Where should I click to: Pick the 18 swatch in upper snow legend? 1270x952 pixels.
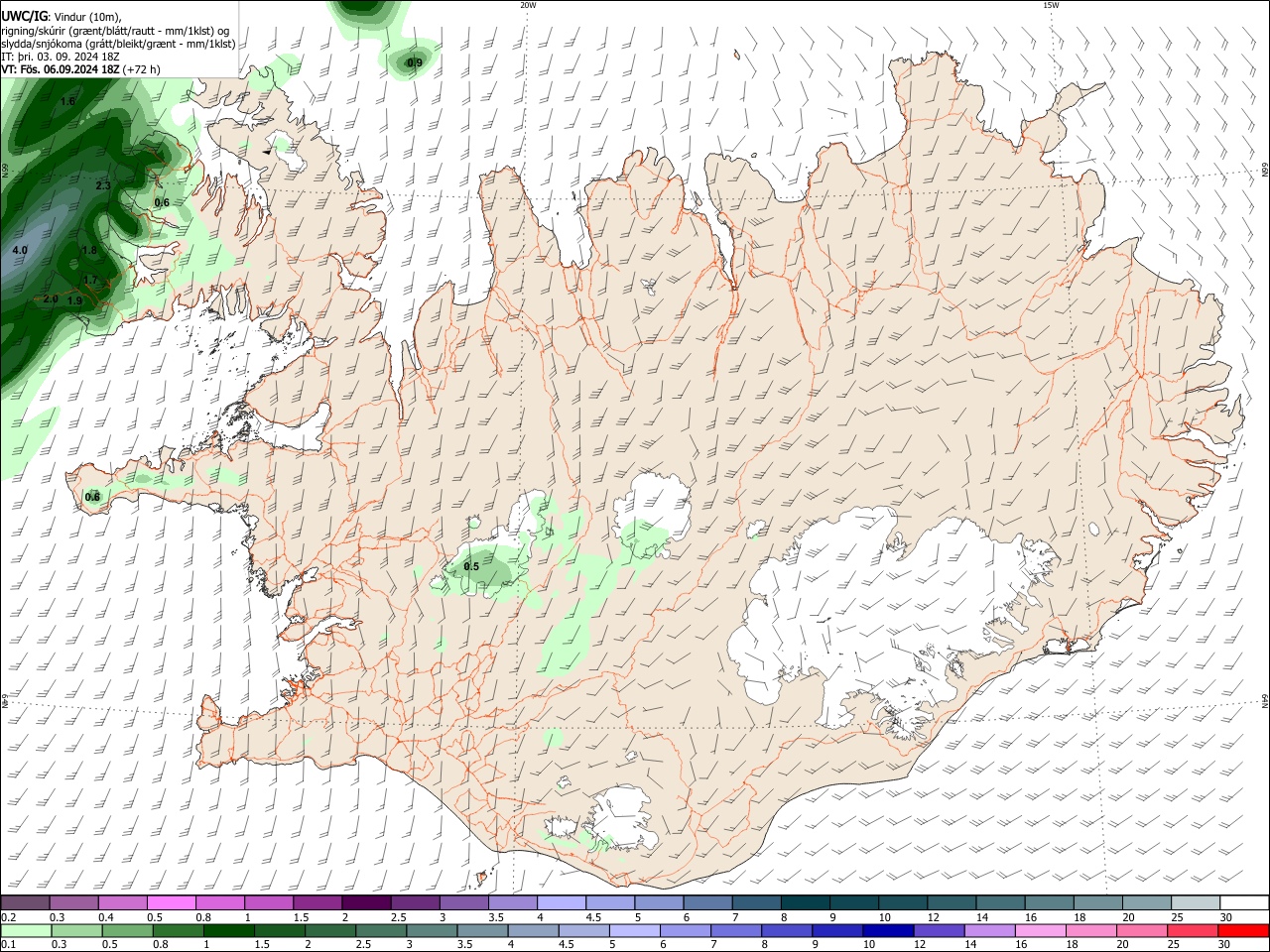(1098, 902)
